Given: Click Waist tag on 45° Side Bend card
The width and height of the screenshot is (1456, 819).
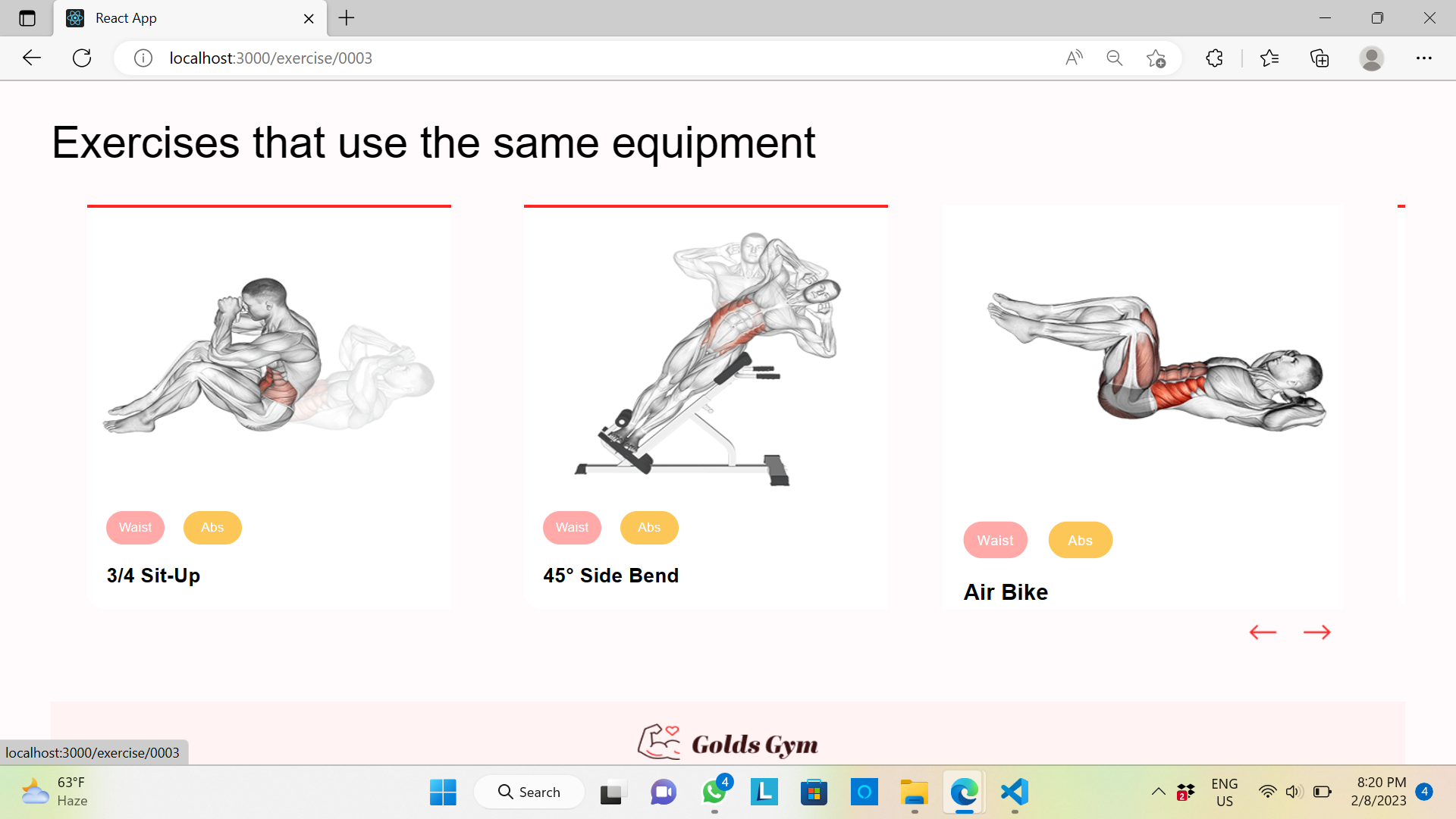Looking at the screenshot, I should [572, 528].
